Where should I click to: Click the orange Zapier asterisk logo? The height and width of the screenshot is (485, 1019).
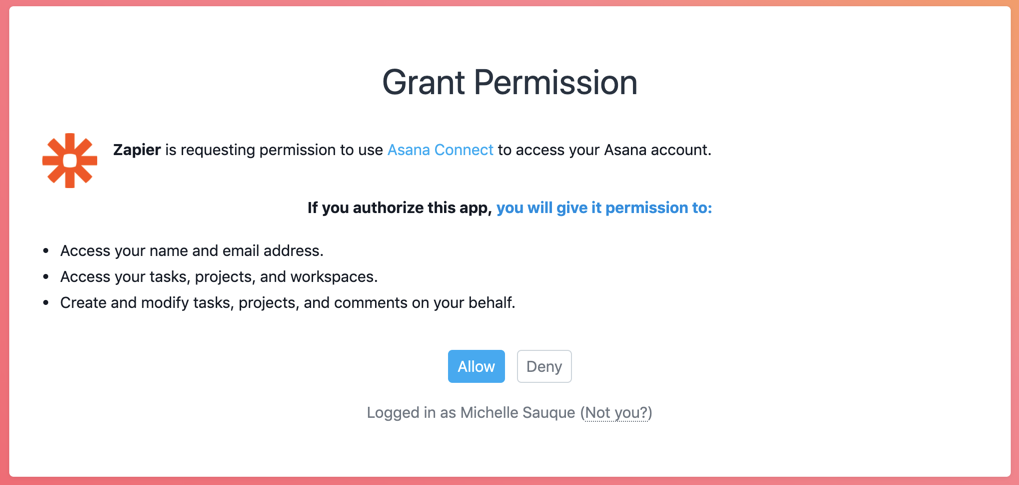click(70, 161)
